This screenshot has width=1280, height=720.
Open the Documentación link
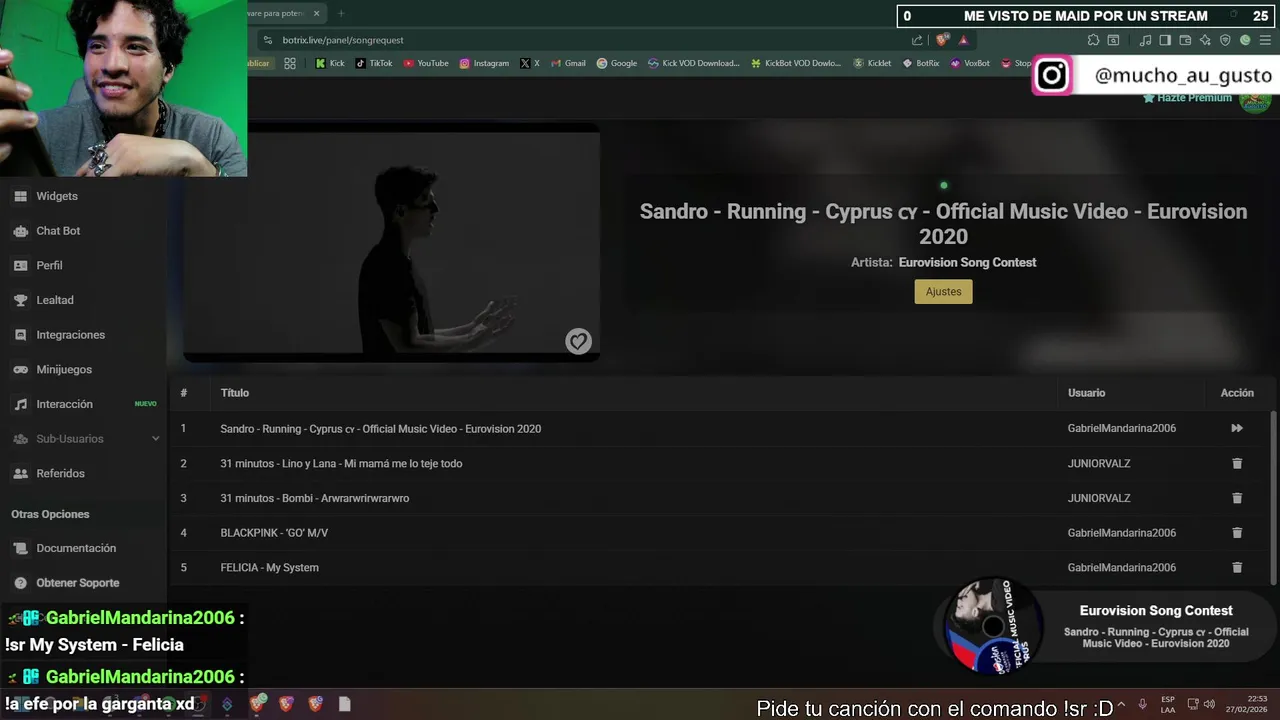(76, 548)
